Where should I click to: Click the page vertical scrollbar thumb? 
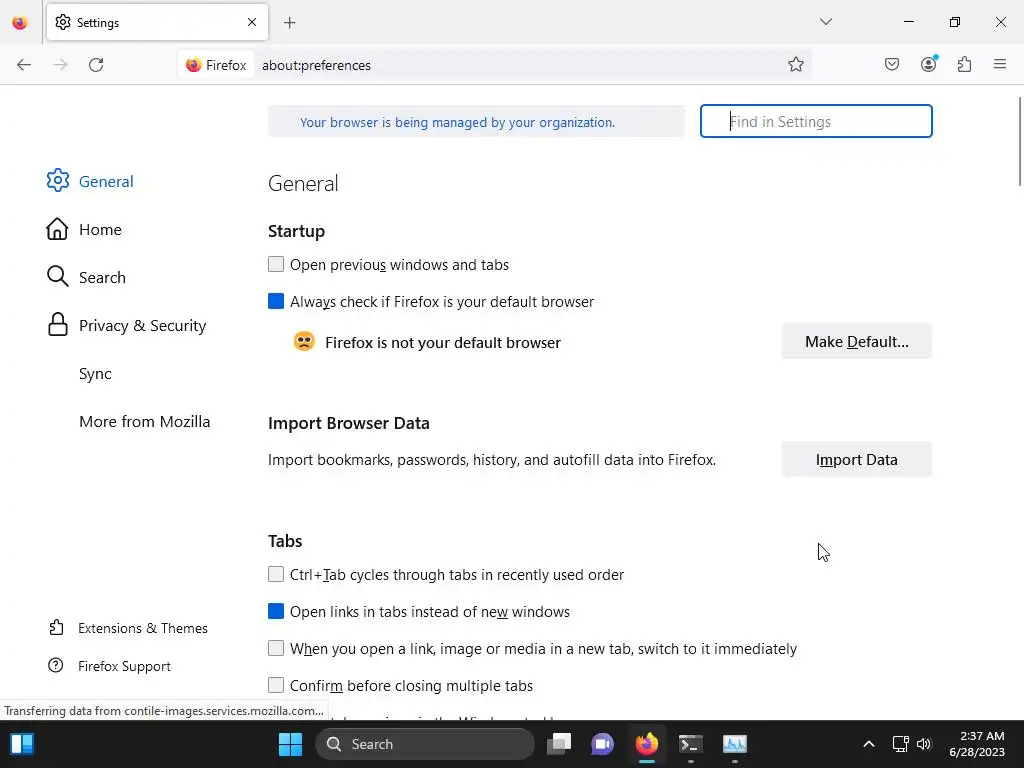click(x=1019, y=141)
